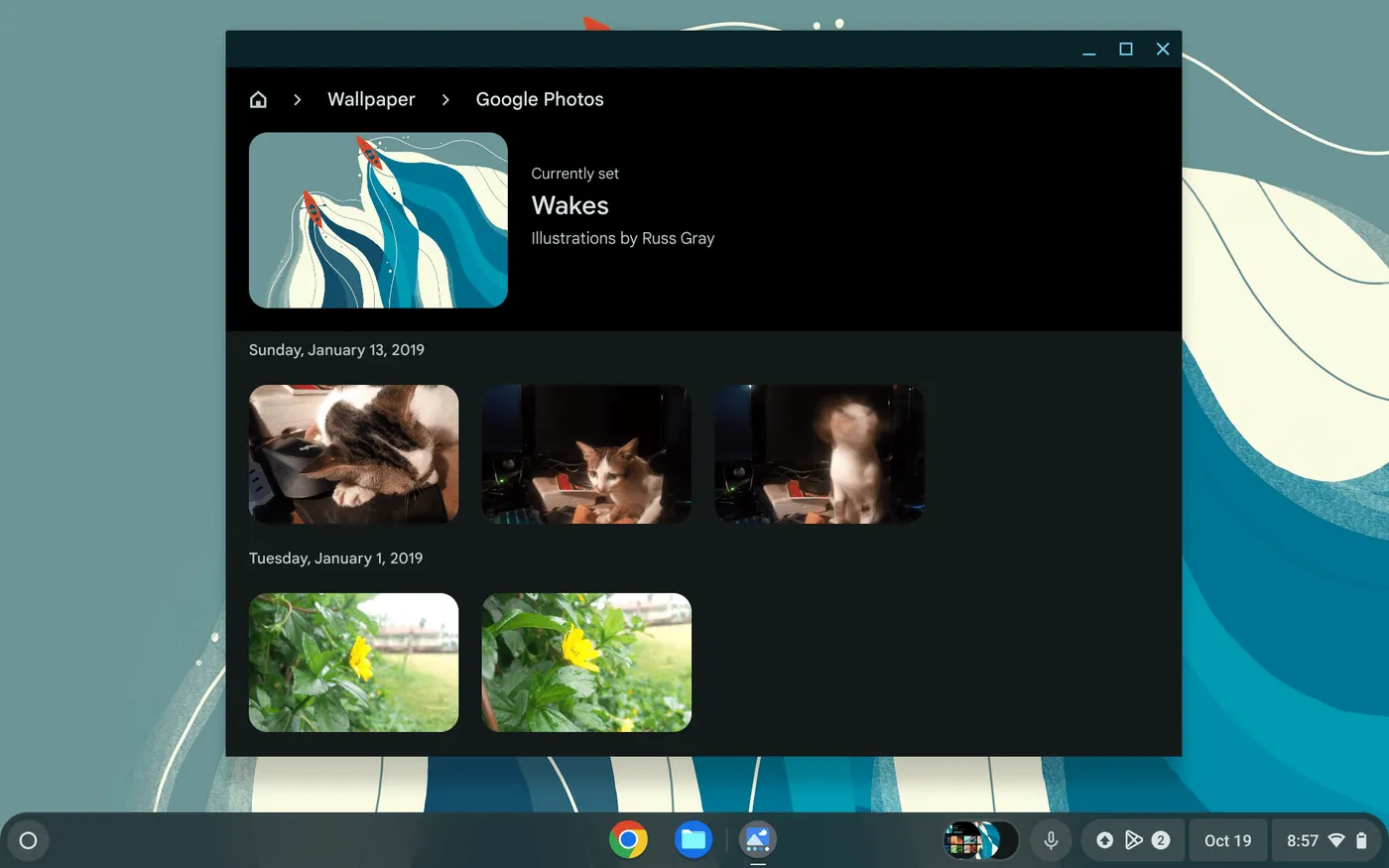The height and width of the screenshot is (868, 1389).
Task: Click the Wakes wallpaper title
Action: pos(569,205)
